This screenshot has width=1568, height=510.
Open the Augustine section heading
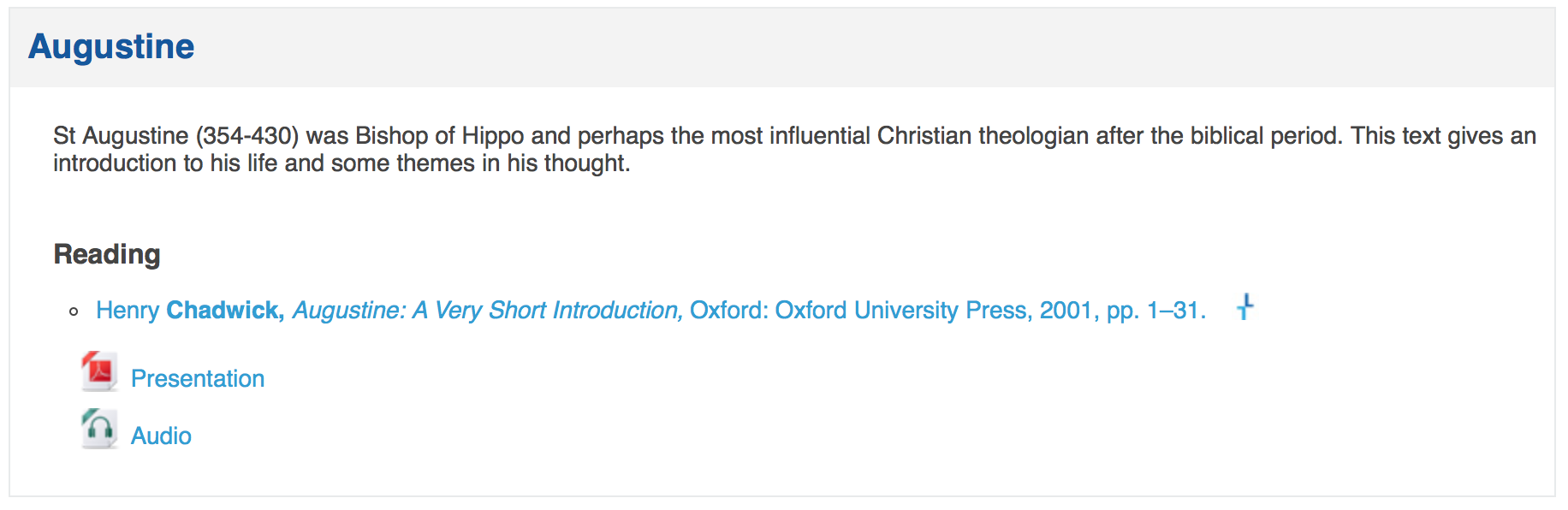coord(111,47)
